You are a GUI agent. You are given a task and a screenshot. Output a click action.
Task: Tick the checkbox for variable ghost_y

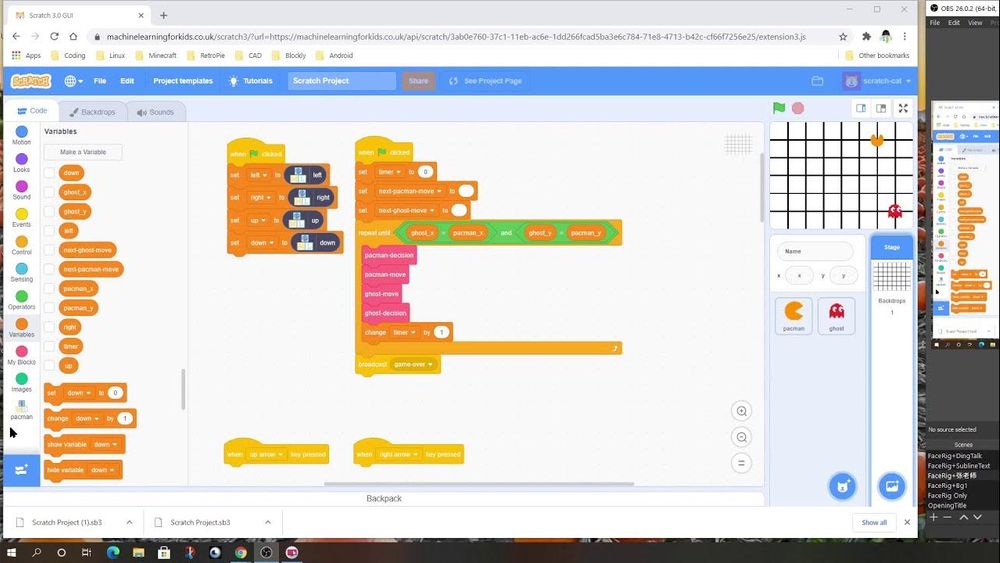[x=49, y=211]
